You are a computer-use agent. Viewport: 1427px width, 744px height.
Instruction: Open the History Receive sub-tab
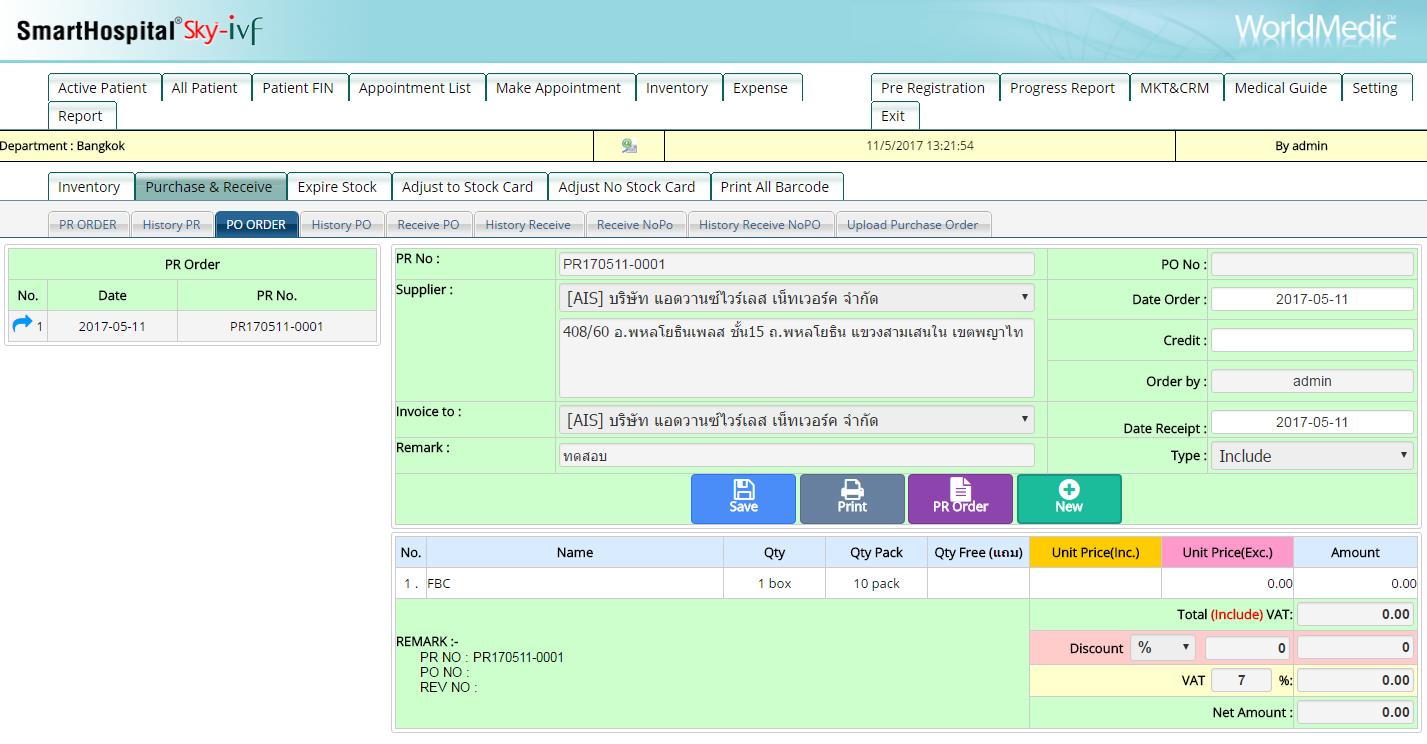point(528,225)
